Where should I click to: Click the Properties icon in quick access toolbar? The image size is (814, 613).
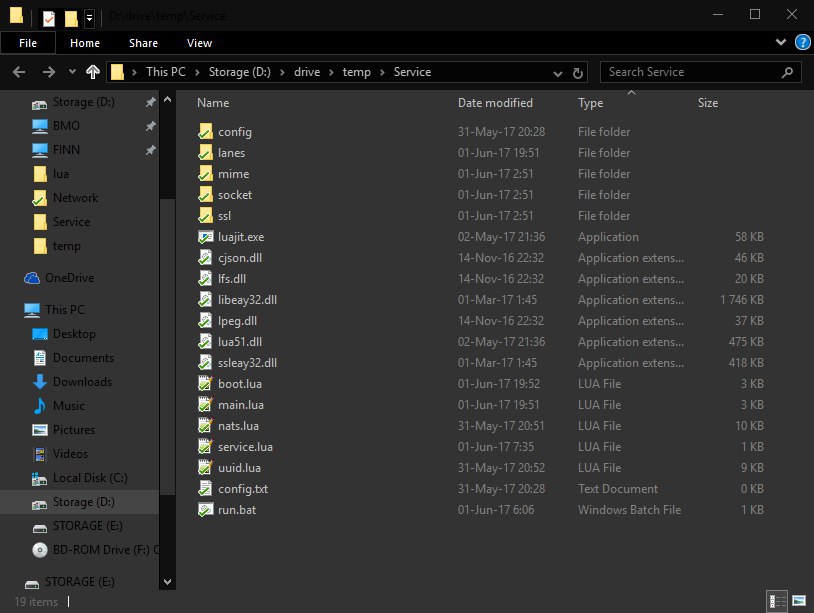[x=49, y=18]
